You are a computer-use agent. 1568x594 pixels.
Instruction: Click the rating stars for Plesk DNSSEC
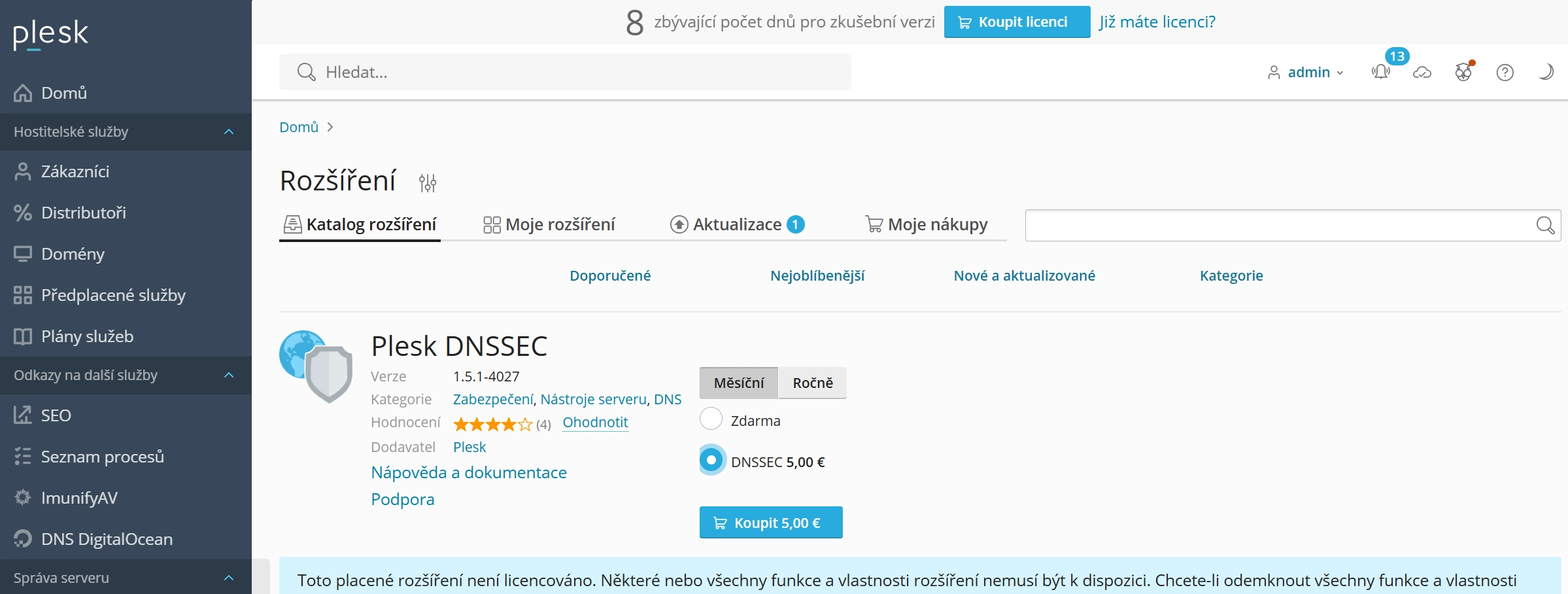tap(493, 425)
